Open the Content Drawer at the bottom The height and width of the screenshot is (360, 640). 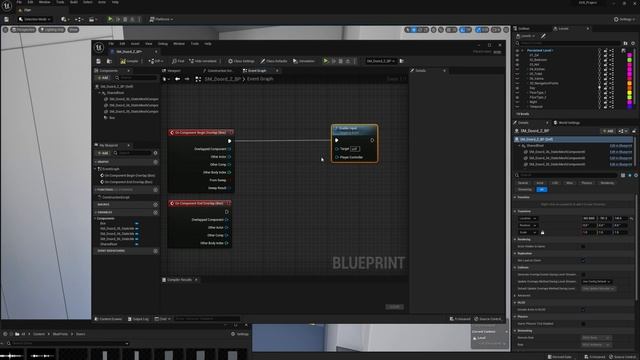[x=109, y=319]
